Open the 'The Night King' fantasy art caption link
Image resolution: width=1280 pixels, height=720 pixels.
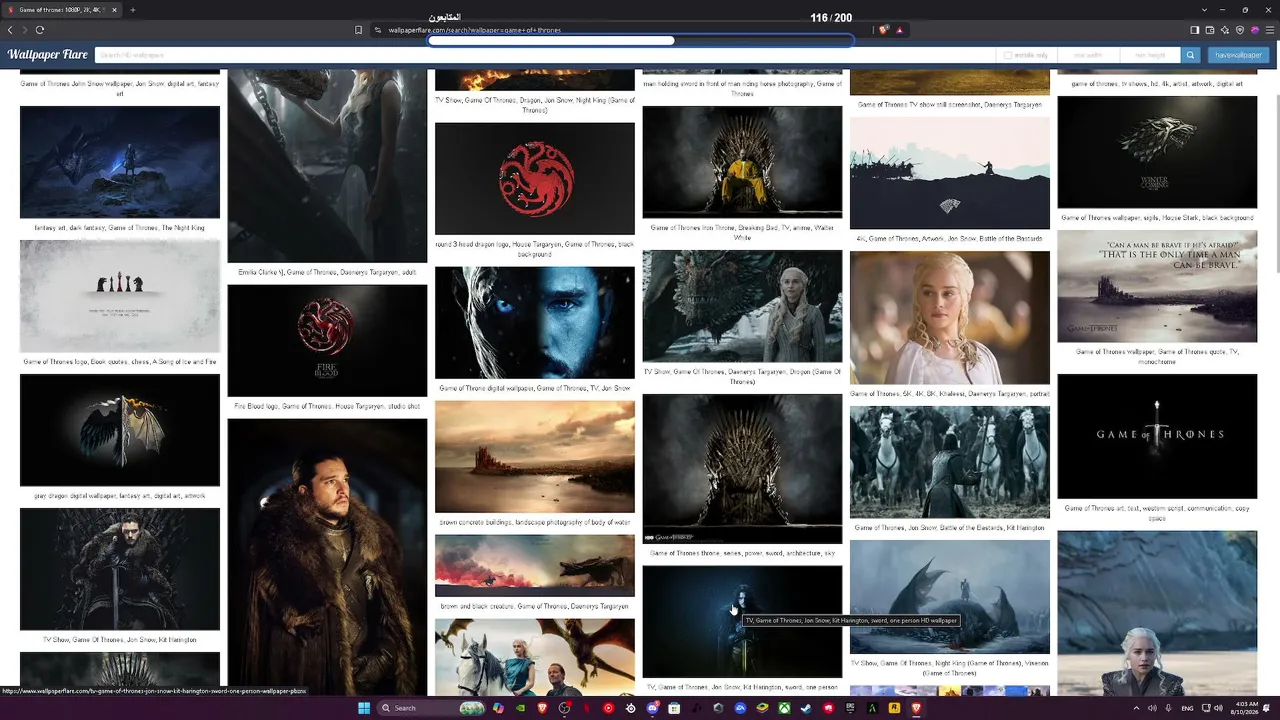120,228
